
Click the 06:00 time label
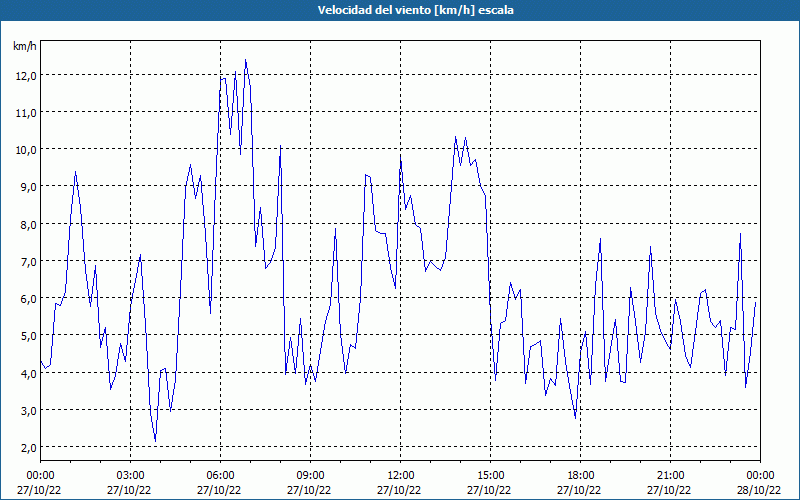pos(220,476)
